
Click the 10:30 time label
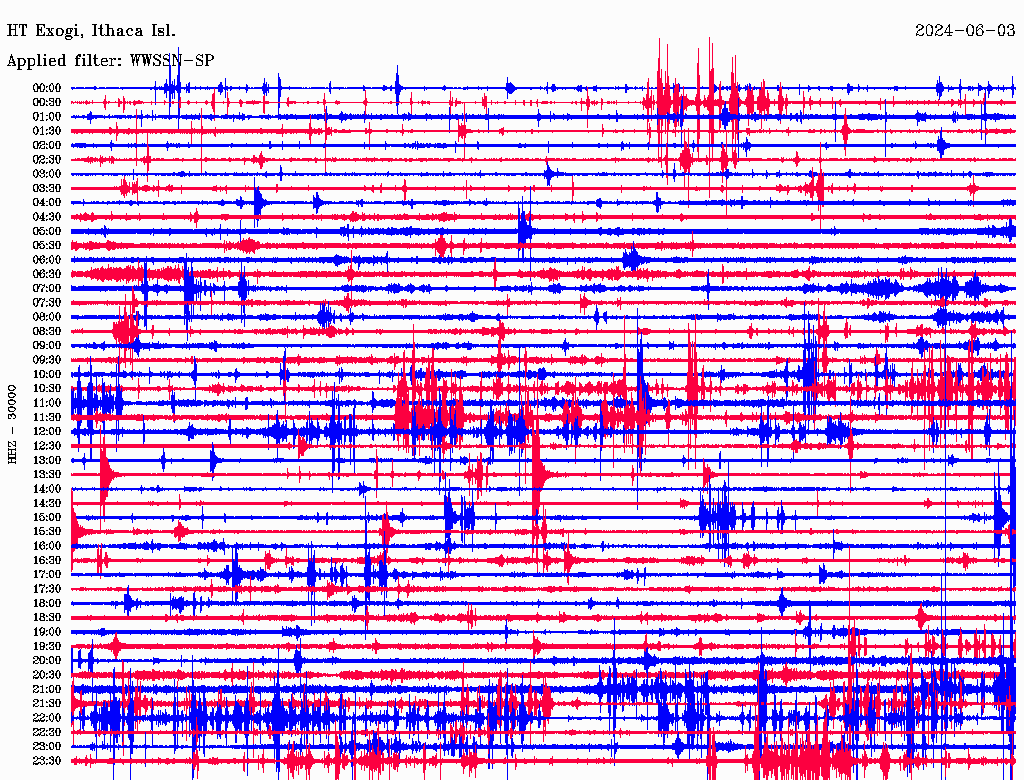tap(47, 389)
